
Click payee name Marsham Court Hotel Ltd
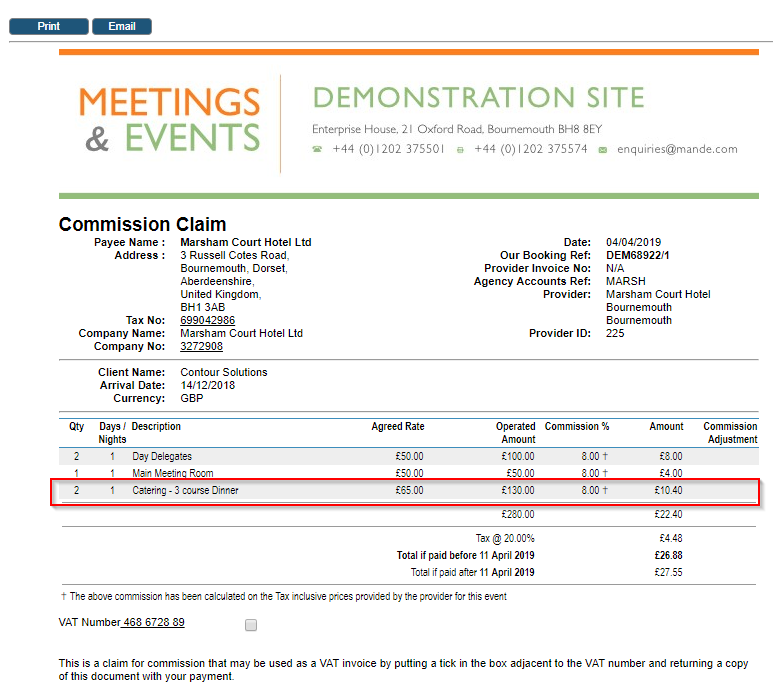(246, 242)
